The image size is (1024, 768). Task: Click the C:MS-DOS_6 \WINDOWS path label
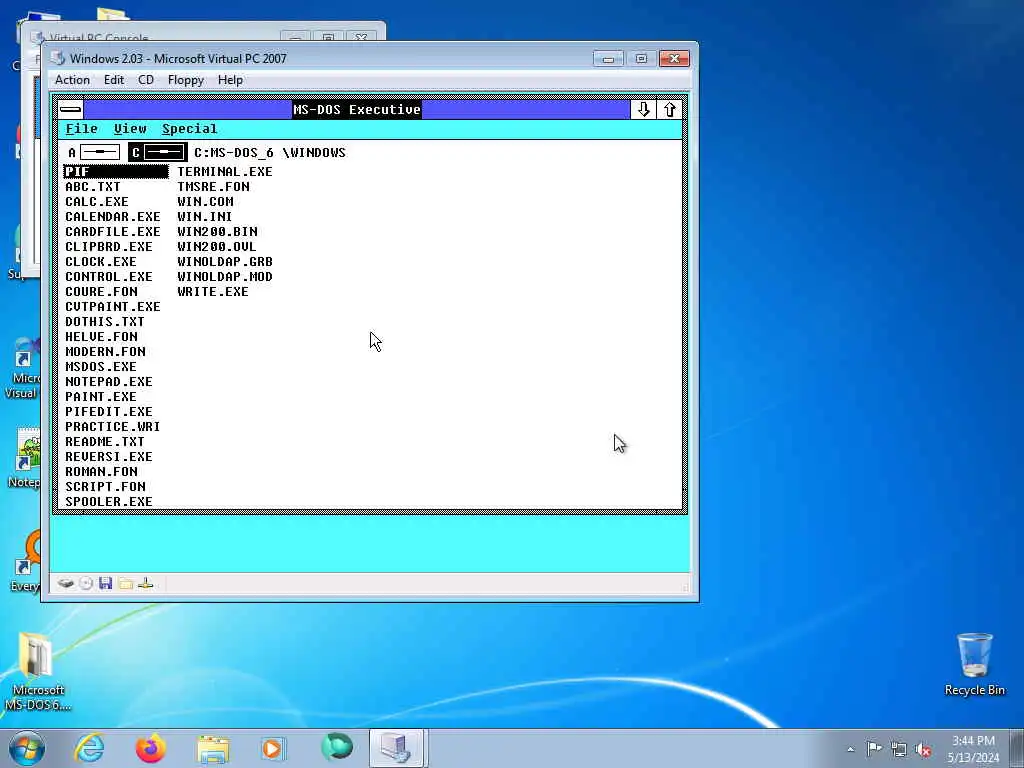click(270, 153)
